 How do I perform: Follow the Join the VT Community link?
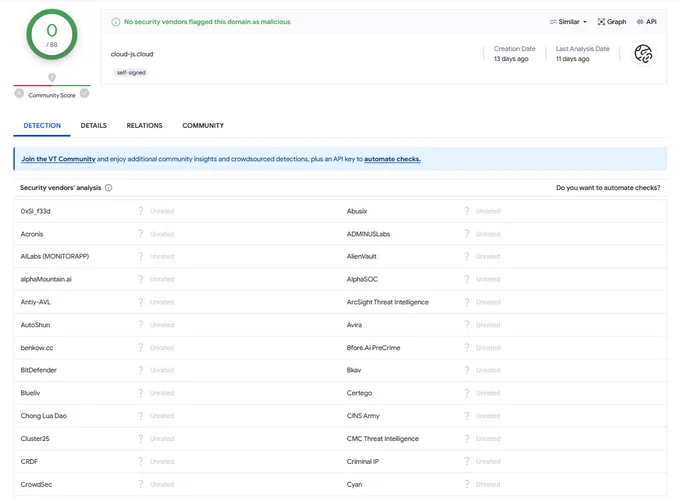(59, 159)
